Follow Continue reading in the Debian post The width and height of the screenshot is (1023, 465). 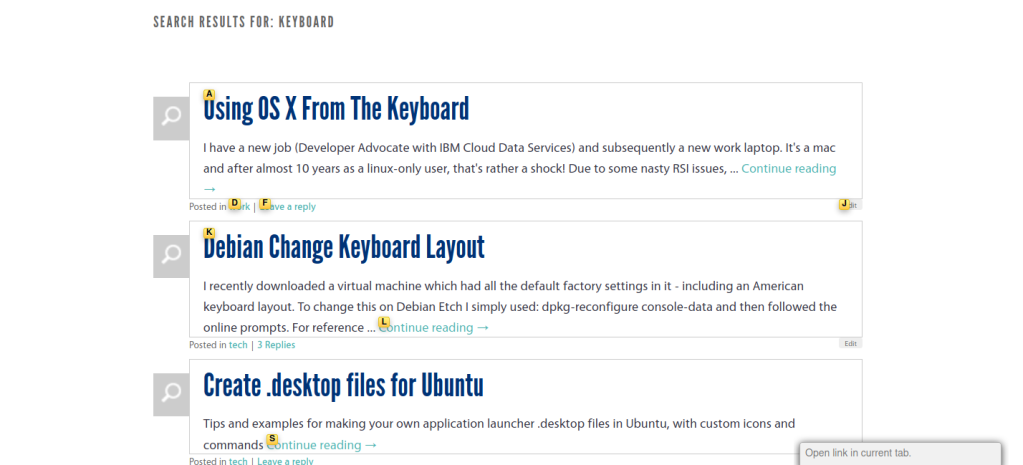pyautogui.click(x=434, y=327)
